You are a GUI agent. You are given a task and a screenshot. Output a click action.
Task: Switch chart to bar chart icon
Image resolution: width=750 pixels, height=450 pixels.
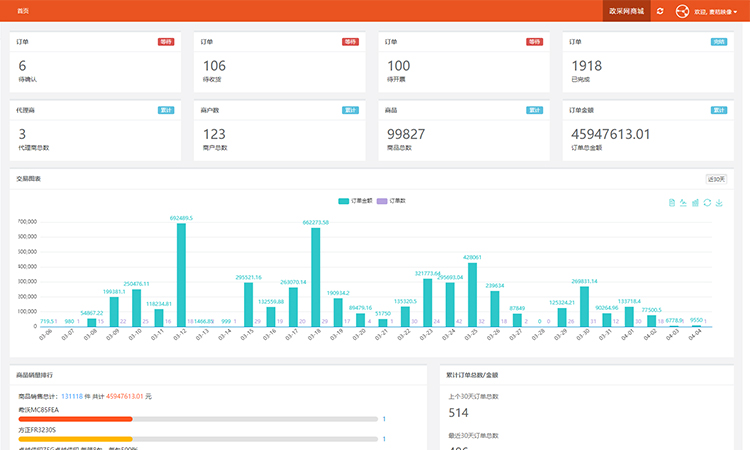(x=696, y=202)
